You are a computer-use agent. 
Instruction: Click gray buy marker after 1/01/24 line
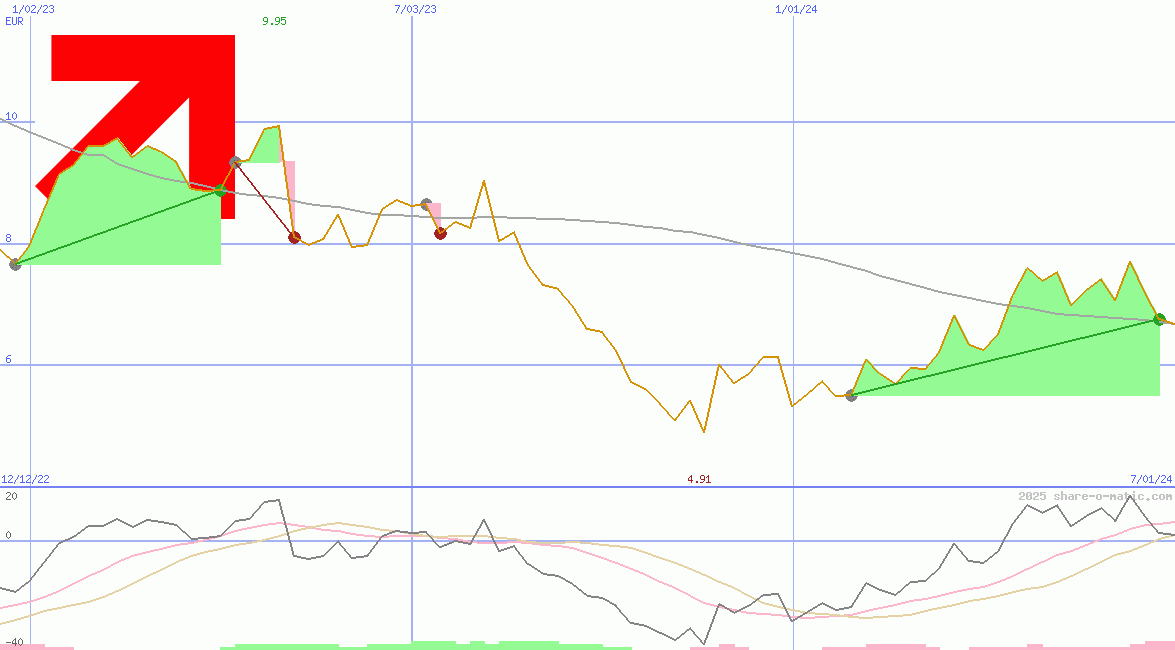point(851,395)
